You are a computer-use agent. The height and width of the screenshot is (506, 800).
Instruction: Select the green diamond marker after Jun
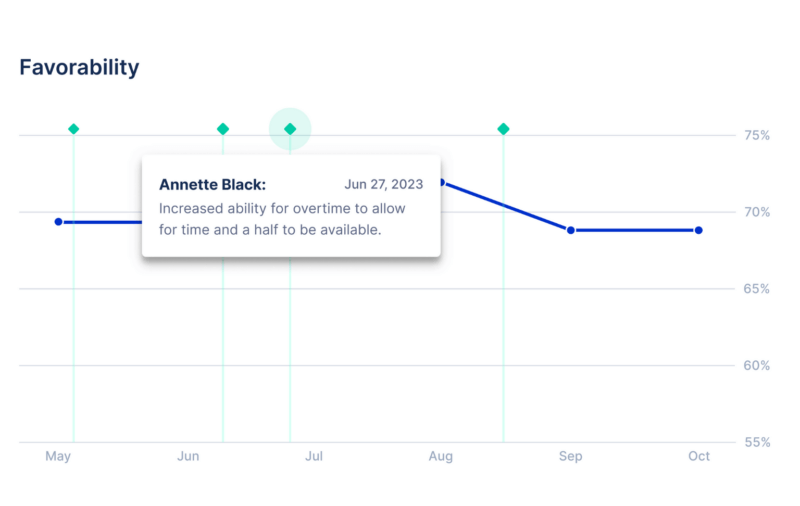pos(223,129)
